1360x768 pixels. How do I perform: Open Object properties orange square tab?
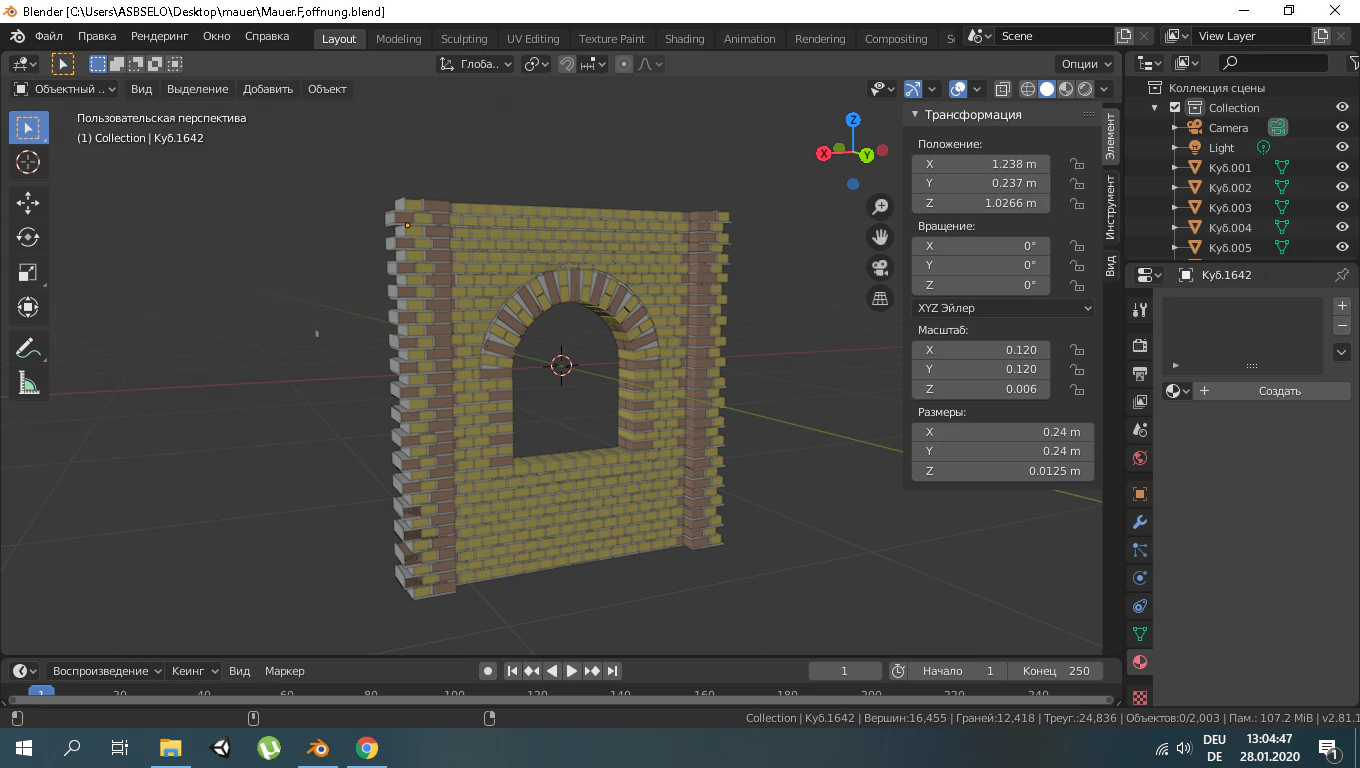click(x=1139, y=494)
